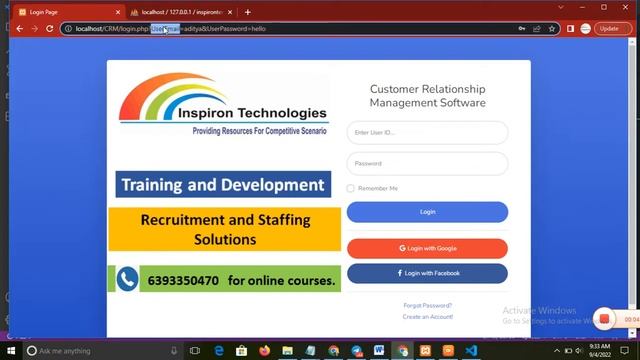Switch to the Login Page tab

click(69, 12)
